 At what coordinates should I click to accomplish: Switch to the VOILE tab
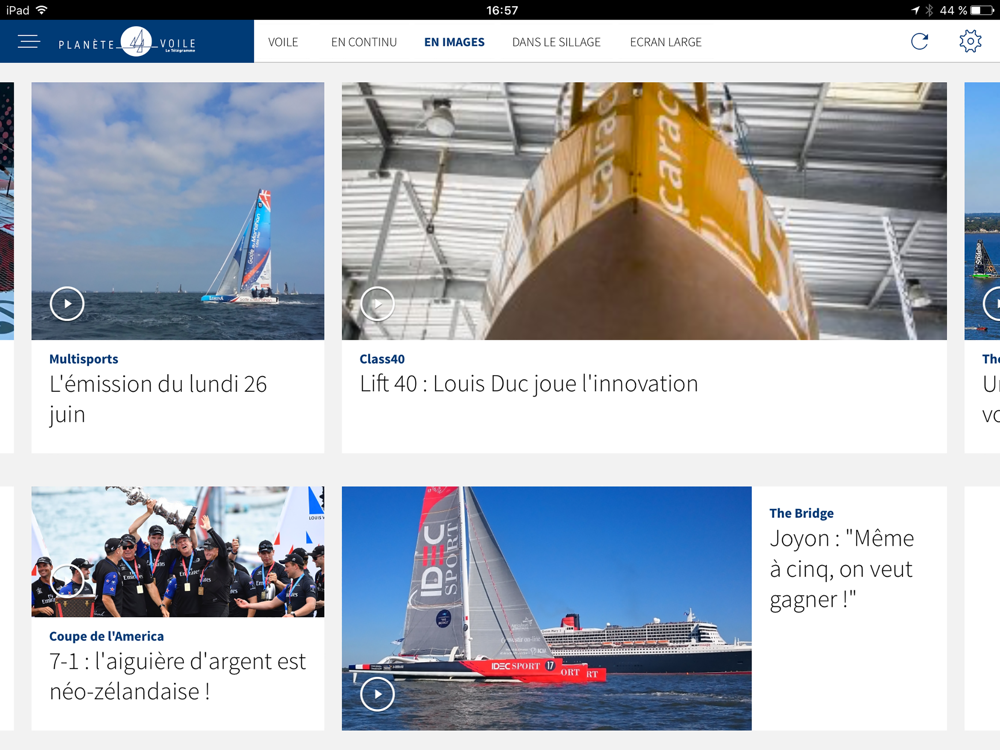pyautogui.click(x=283, y=42)
